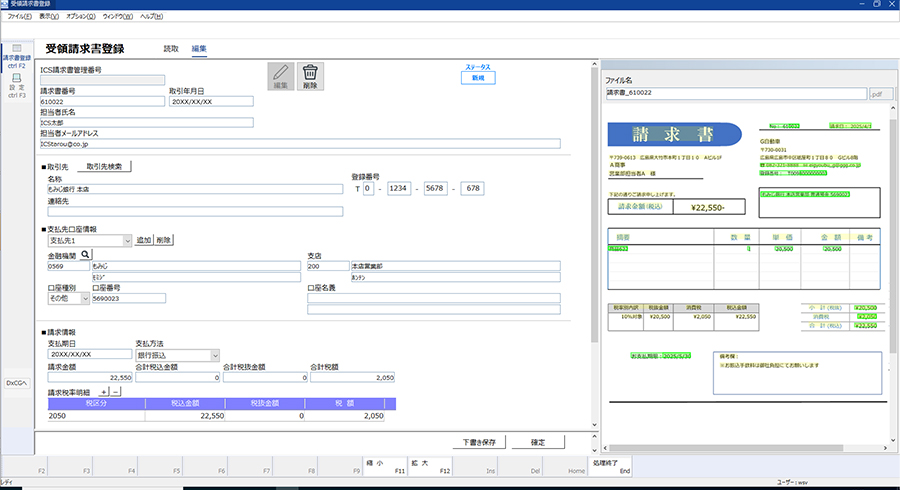
Task: Click ファイル名 field 請求書_610022
Action: coord(736,93)
